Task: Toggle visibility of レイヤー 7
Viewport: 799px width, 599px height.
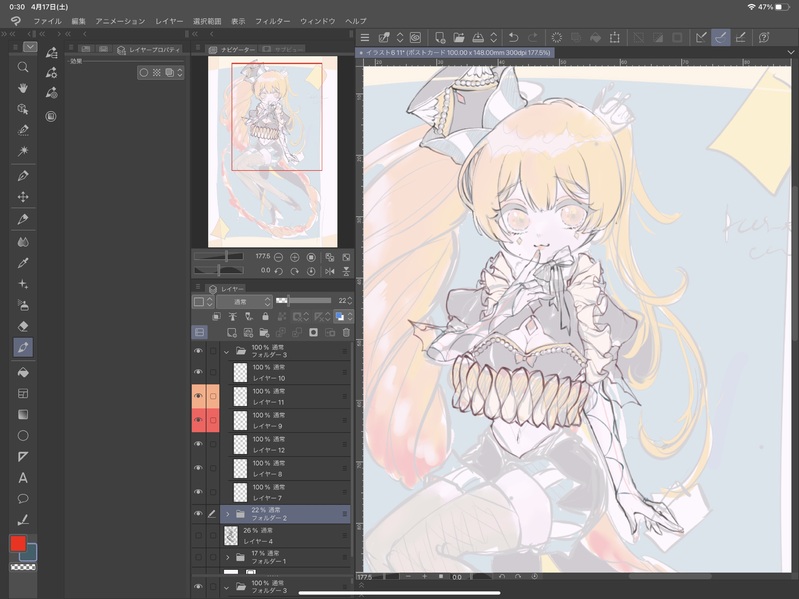Action: coord(198,491)
